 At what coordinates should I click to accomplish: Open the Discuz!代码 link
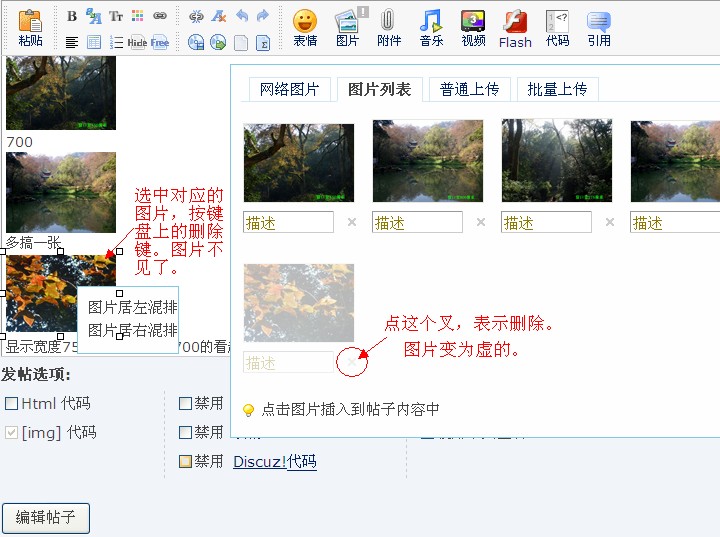pos(274,462)
